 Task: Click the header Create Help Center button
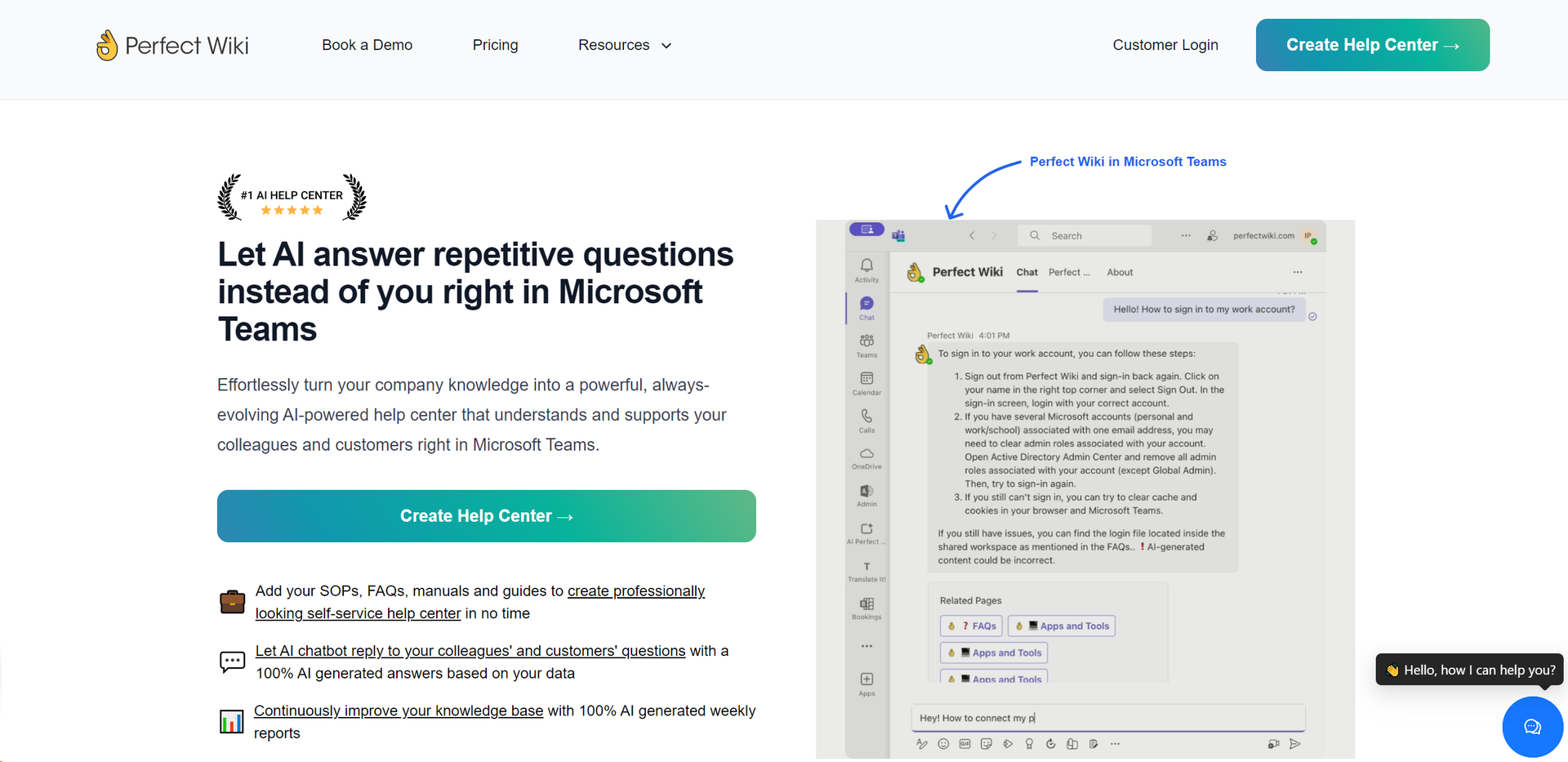[x=1372, y=45]
